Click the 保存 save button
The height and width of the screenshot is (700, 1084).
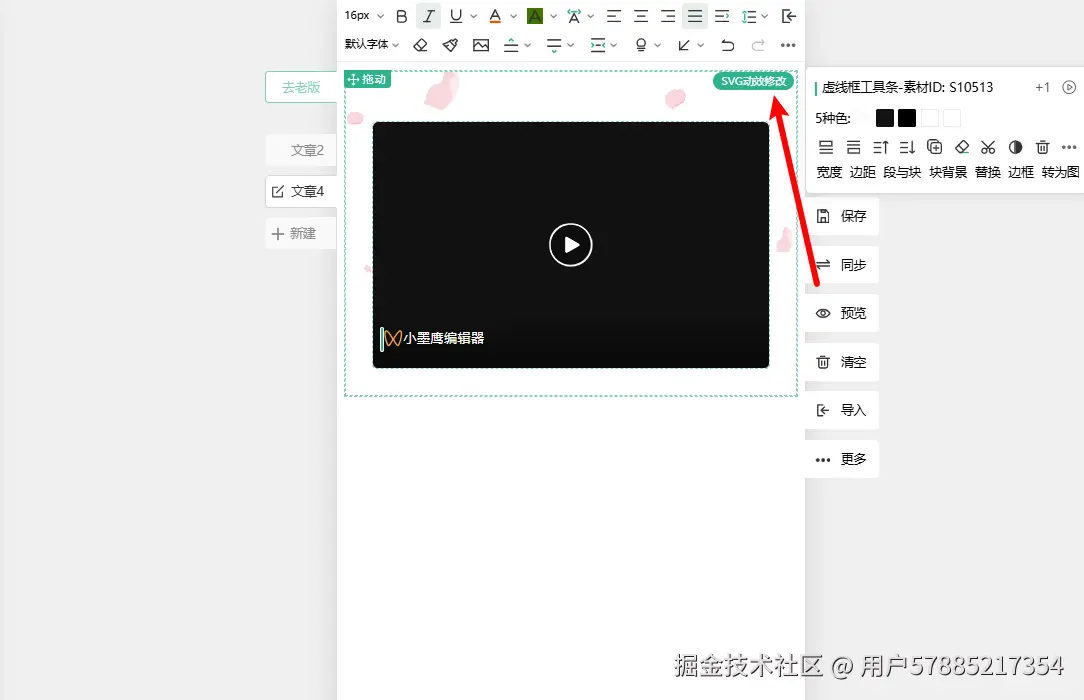coord(842,216)
